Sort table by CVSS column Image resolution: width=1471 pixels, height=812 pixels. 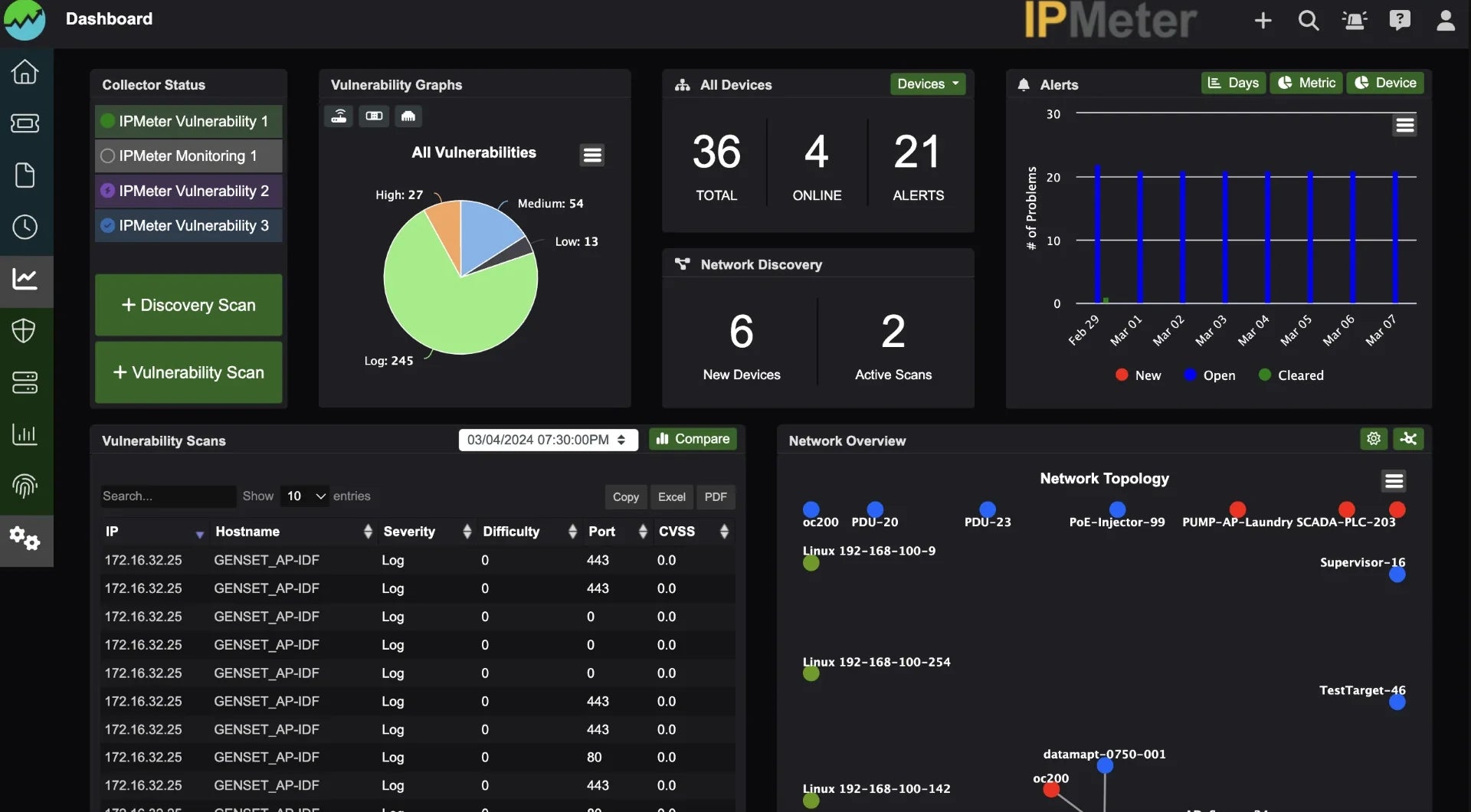click(x=693, y=532)
